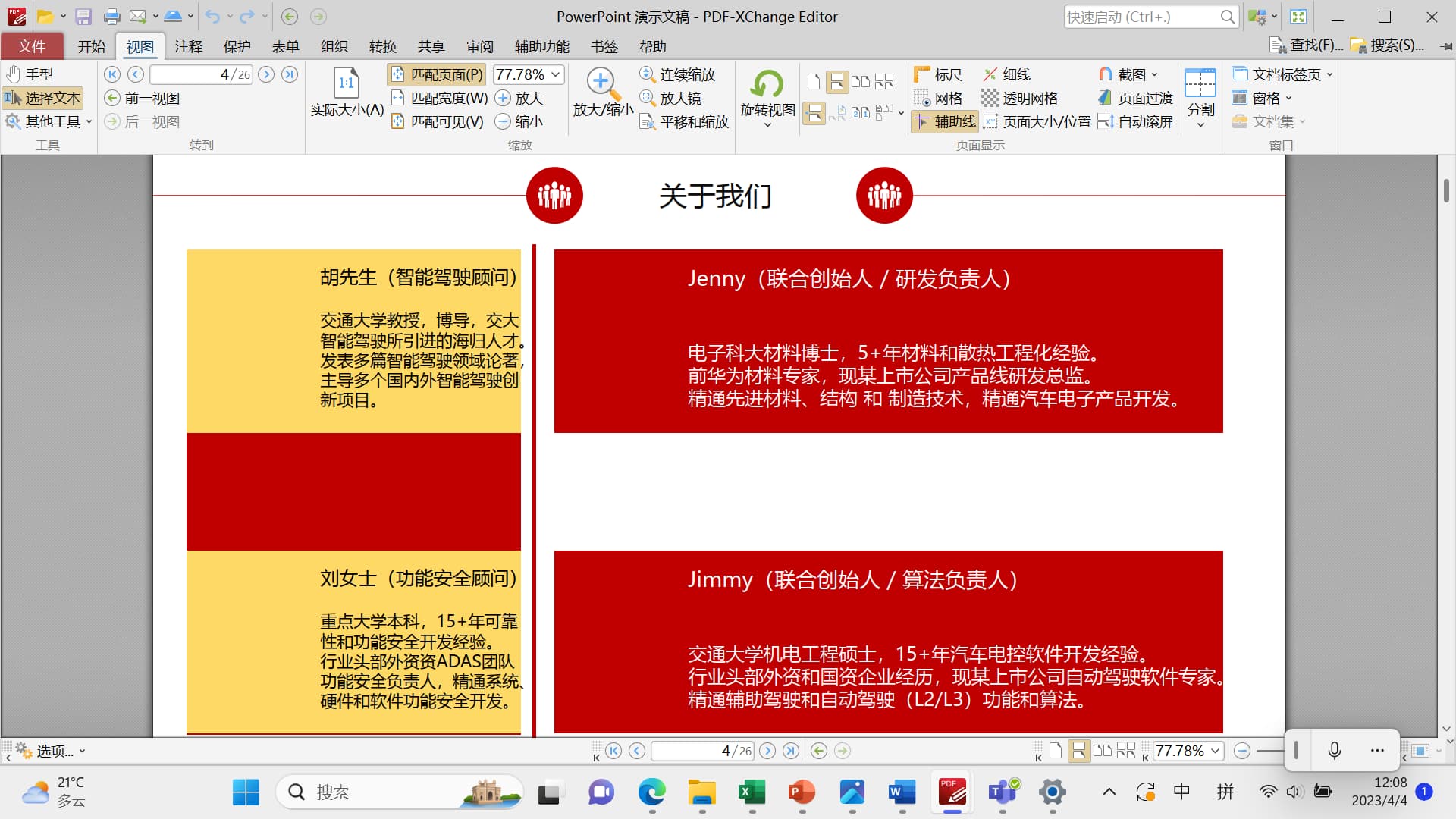Go to next page in ribbon

[x=266, y=74]
